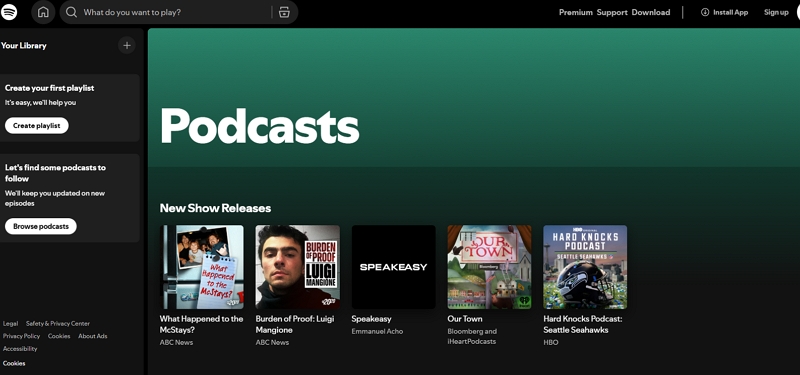Click the Install App download icon
Screen dimensions: 800x375
pos(705,12)
